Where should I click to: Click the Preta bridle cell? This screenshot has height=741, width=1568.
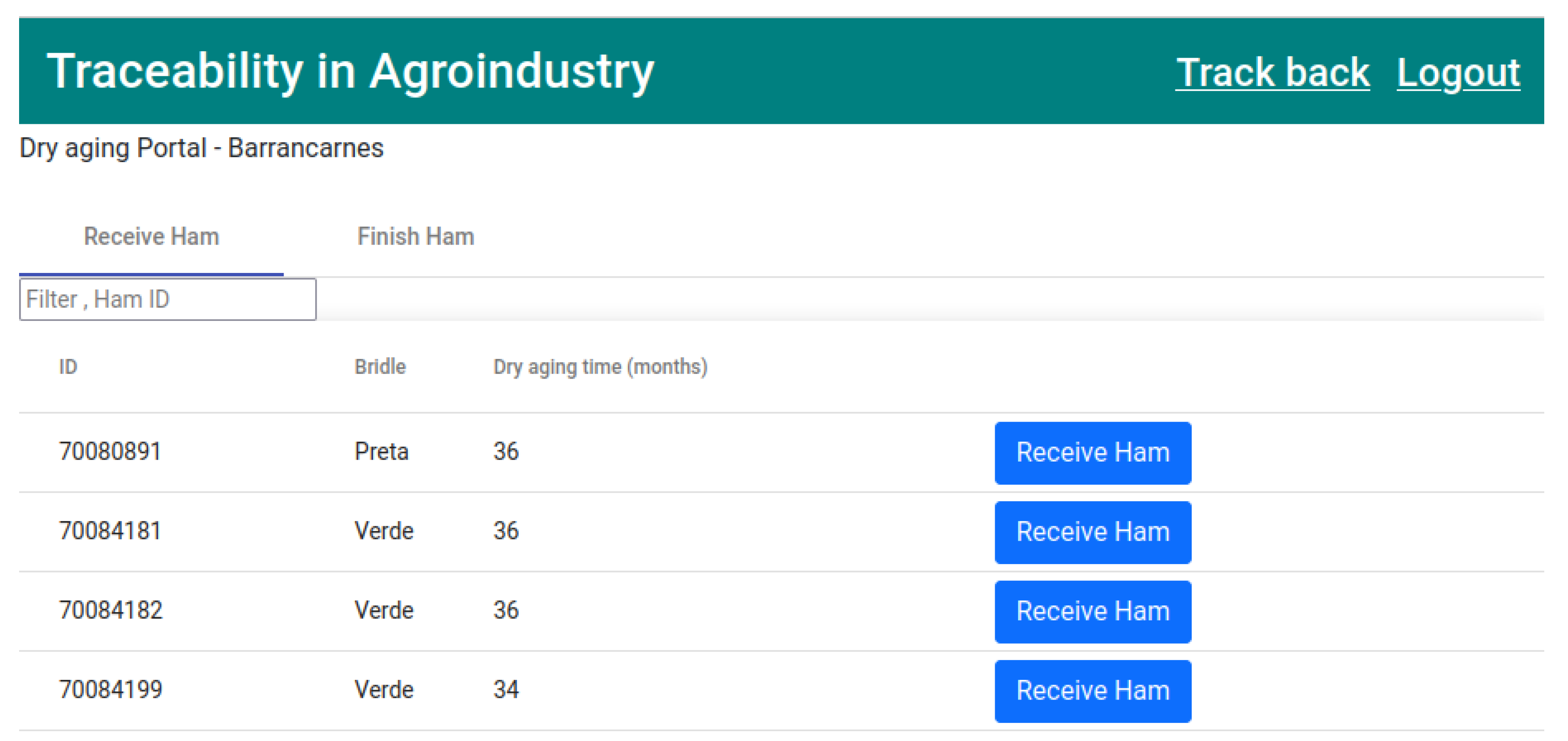point(381,452)
